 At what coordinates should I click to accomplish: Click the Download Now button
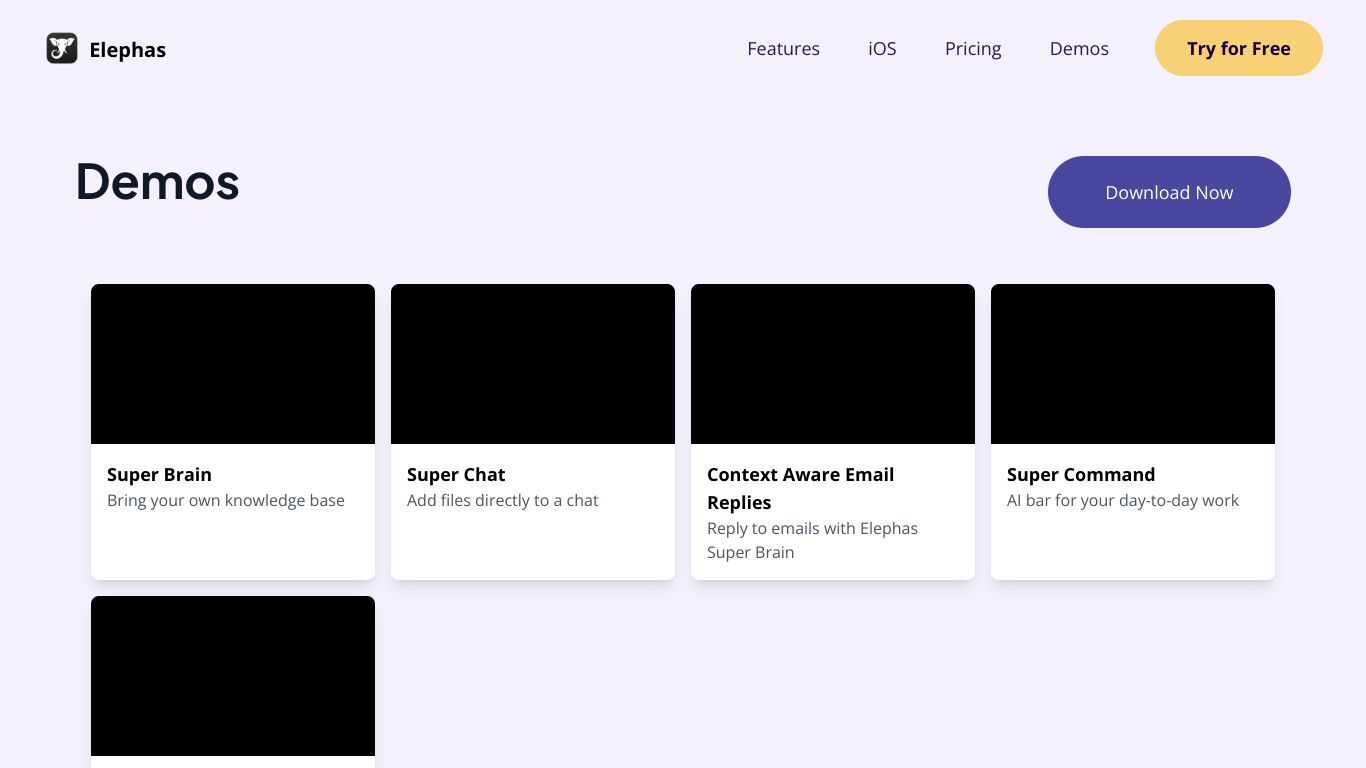[x=1169, y=192]
